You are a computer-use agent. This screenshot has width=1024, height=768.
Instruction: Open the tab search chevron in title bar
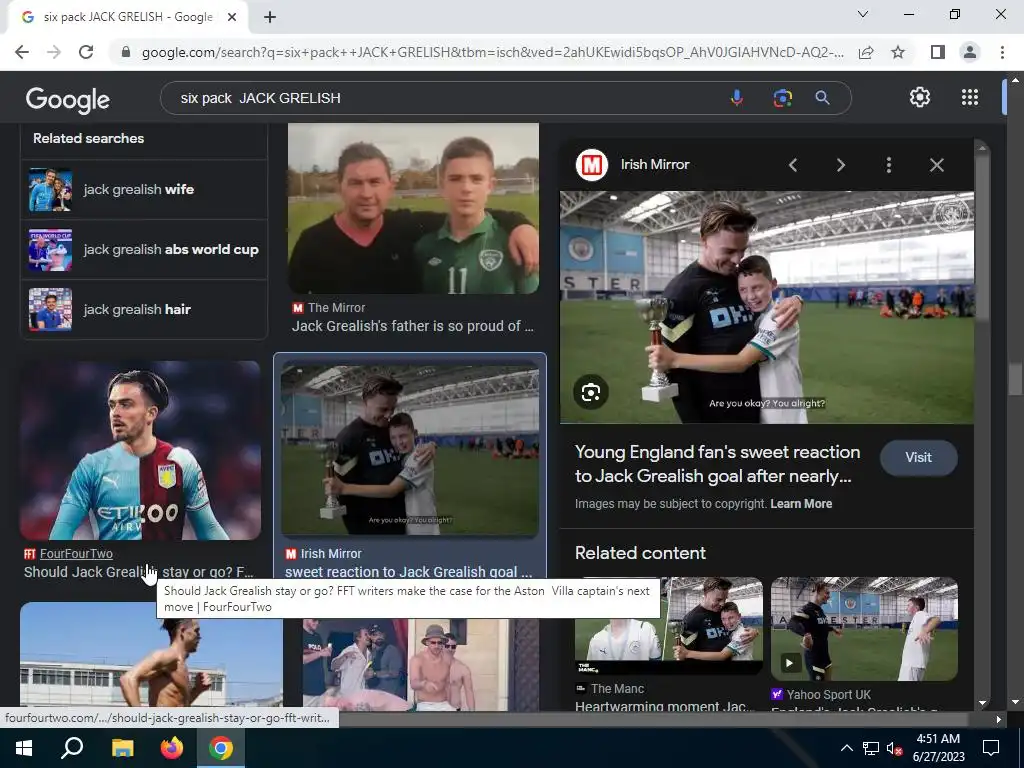coord(863,14)
